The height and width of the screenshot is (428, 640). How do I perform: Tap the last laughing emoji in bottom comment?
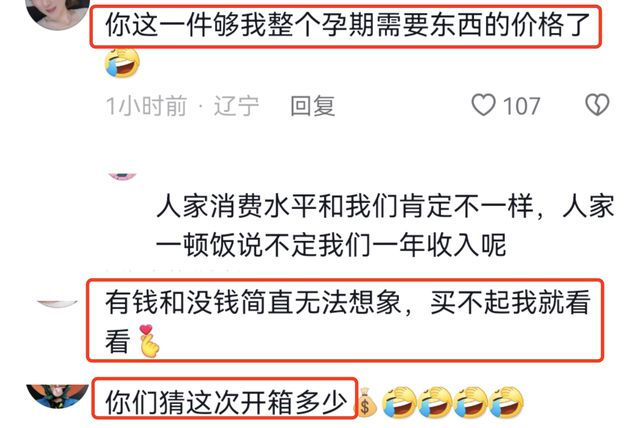(506, 403)
